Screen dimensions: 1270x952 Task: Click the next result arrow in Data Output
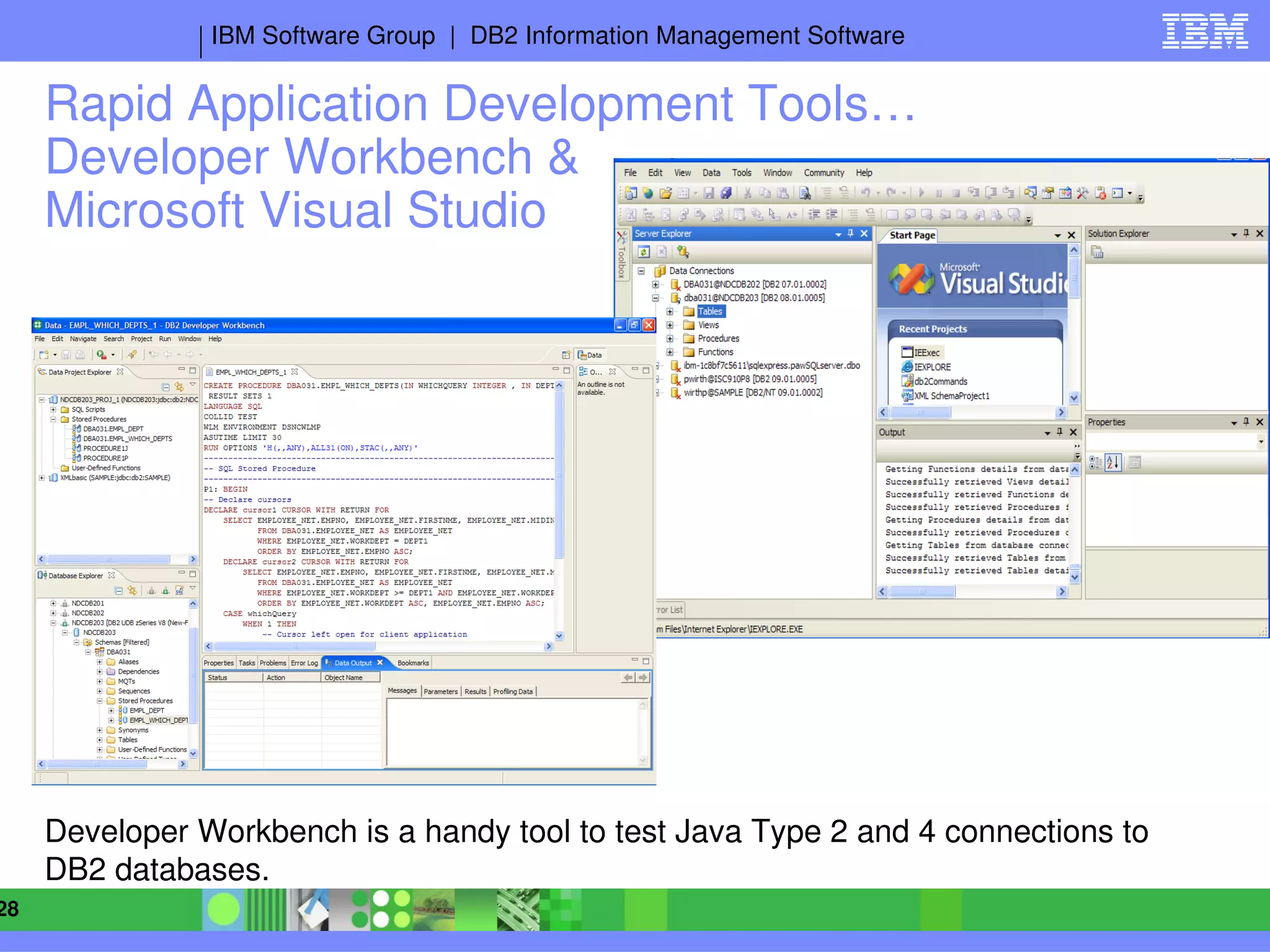pos(643,678)
